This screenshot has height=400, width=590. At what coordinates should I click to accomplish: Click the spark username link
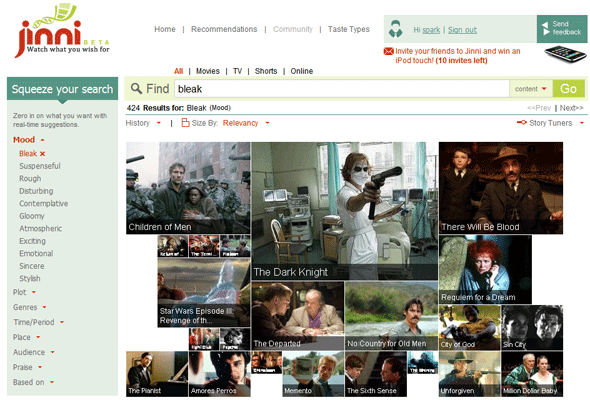point(431,30)
